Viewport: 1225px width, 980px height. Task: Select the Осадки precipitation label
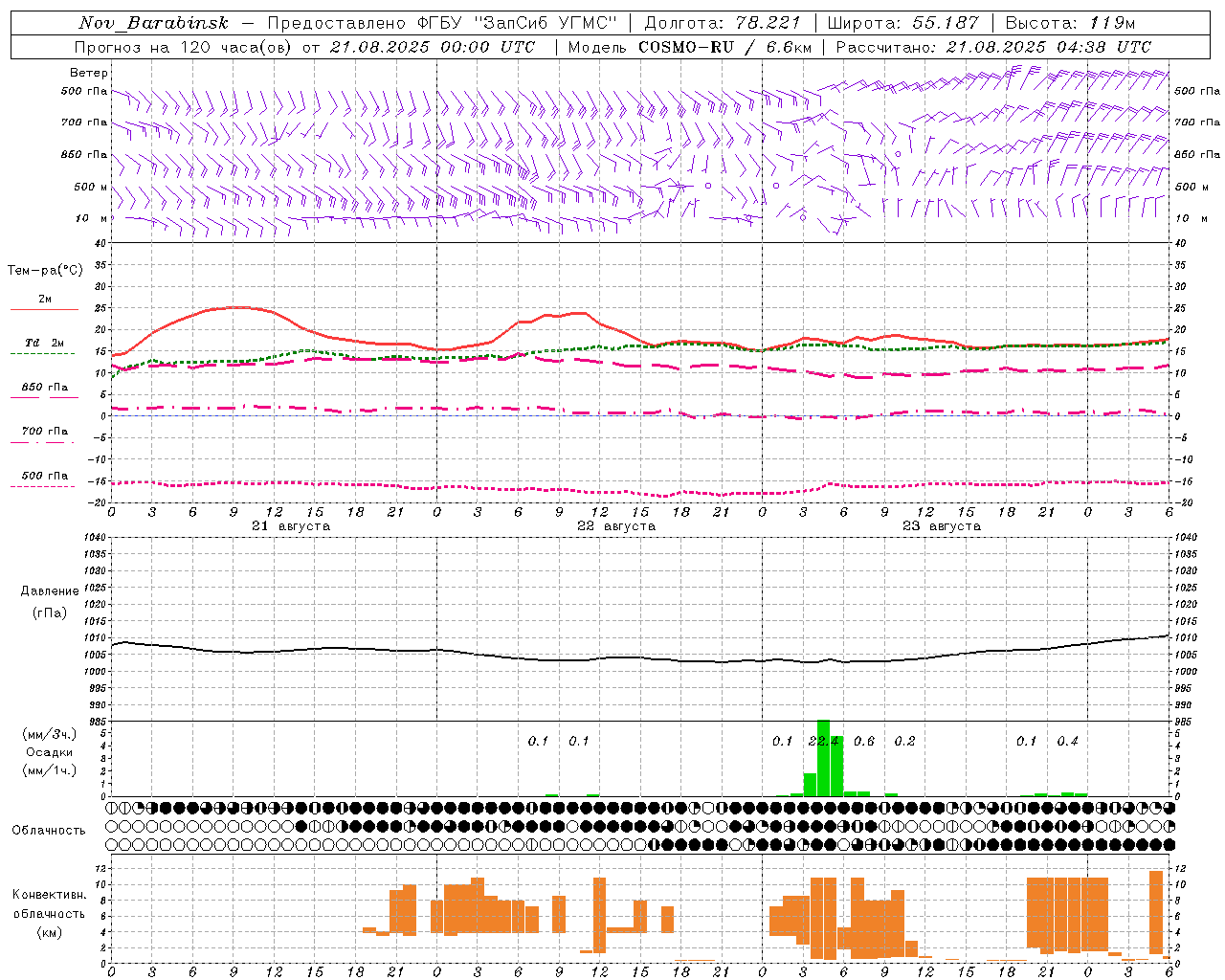[x=49, y=752]
